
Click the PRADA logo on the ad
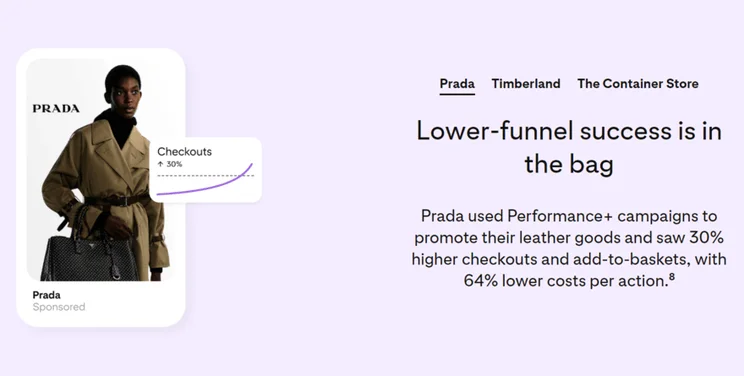coord(56,109)
